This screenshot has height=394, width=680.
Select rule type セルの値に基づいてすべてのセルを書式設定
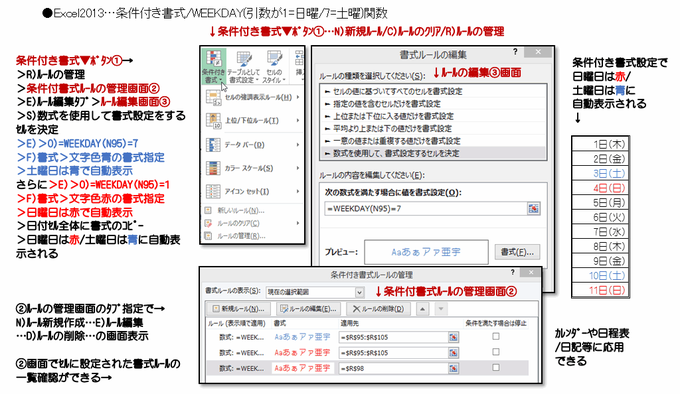click(433, 91)
